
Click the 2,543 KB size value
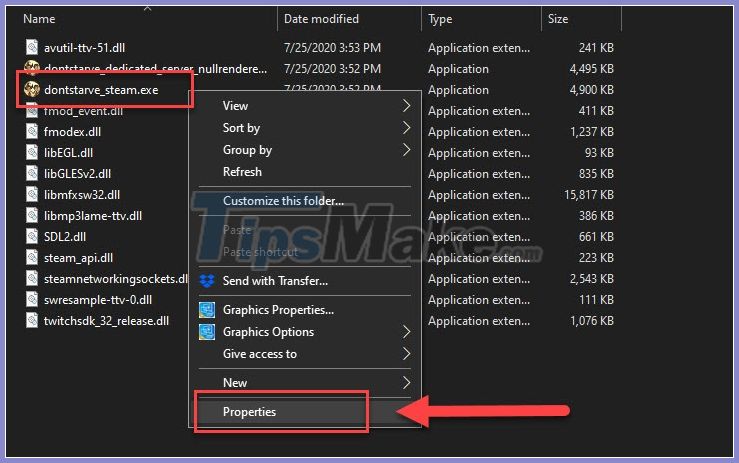pyautogui.click(x=591, y=279)
